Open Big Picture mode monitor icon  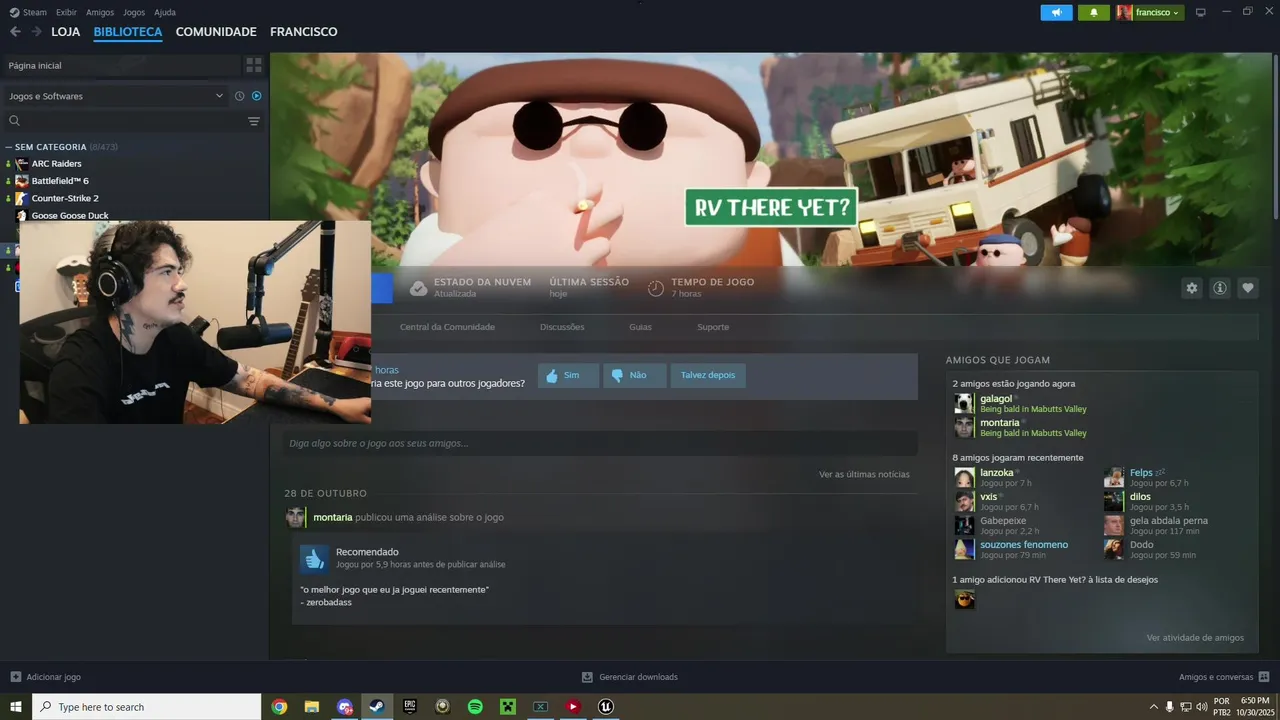point(1201,12)
